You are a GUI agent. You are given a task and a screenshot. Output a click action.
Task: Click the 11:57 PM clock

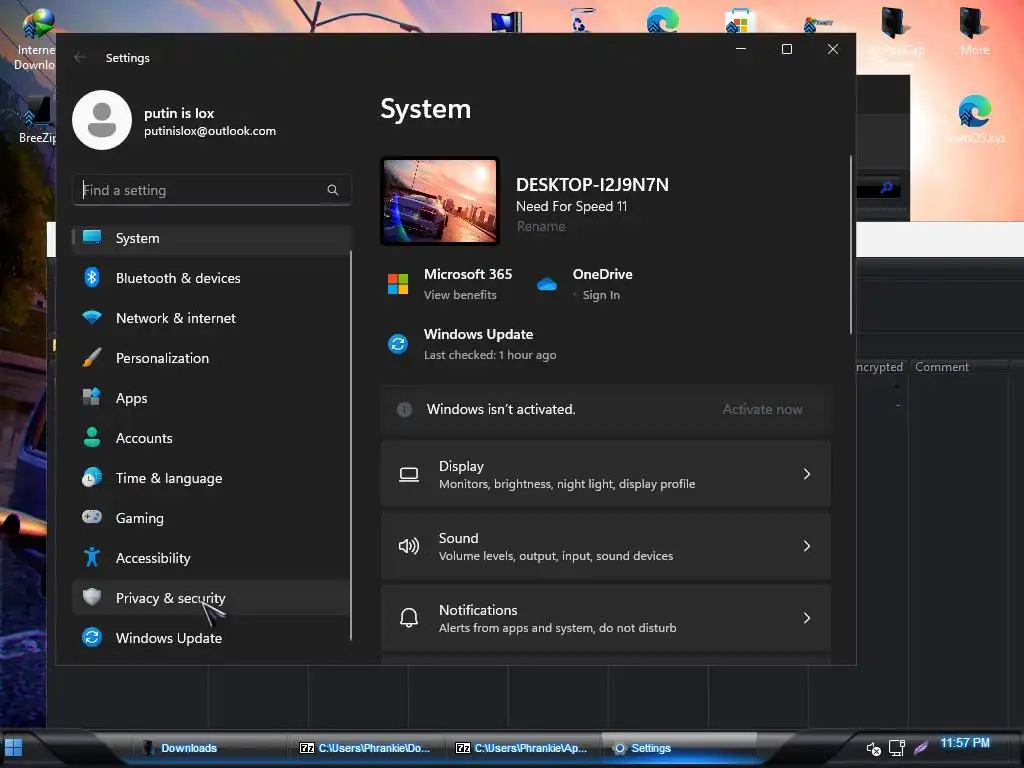click(965, 743)
